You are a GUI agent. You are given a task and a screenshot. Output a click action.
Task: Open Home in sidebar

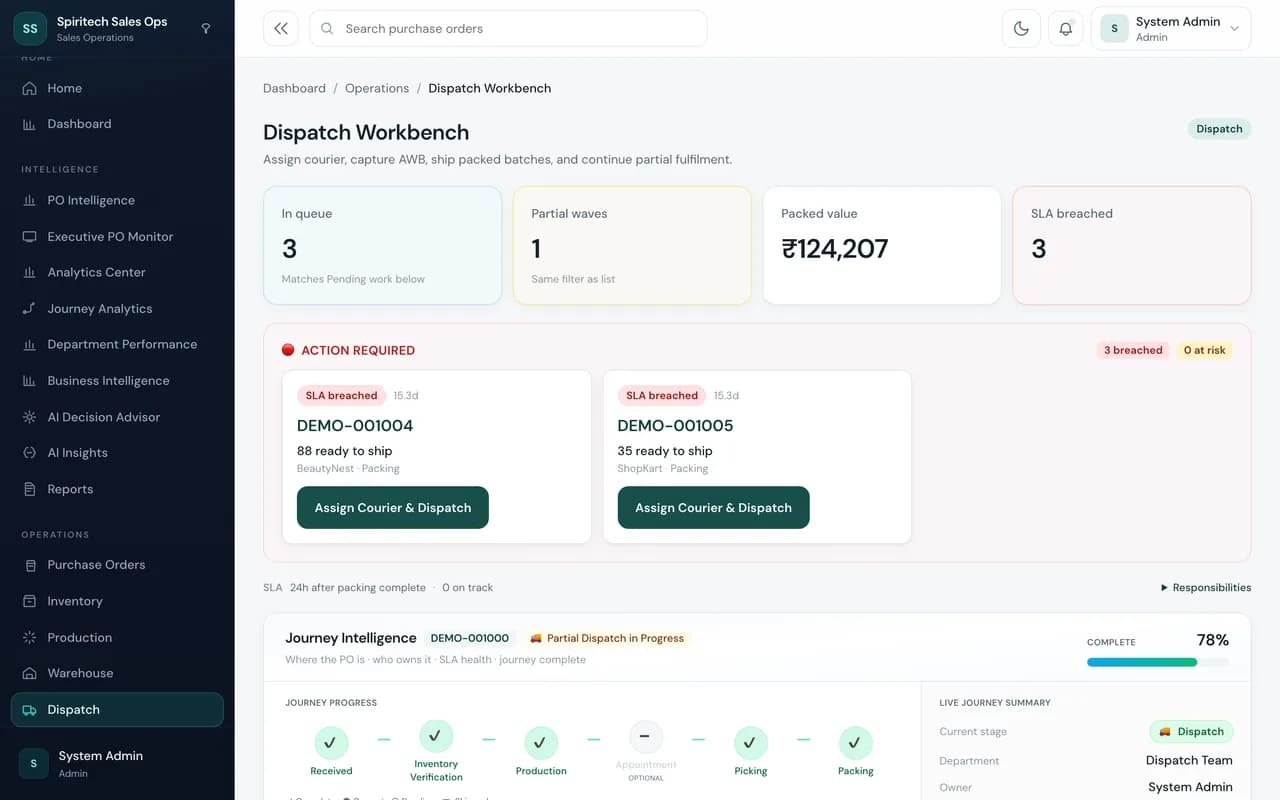tap(117, 88)
